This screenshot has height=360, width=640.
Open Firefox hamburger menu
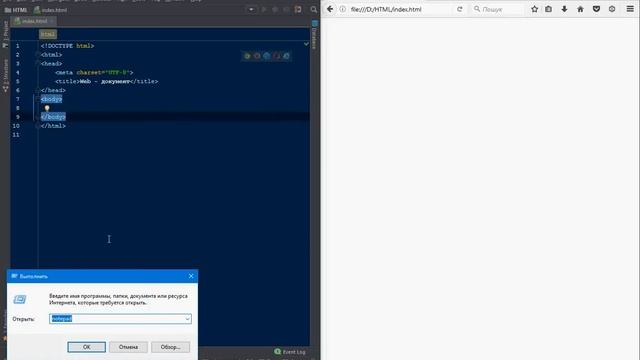630,9
